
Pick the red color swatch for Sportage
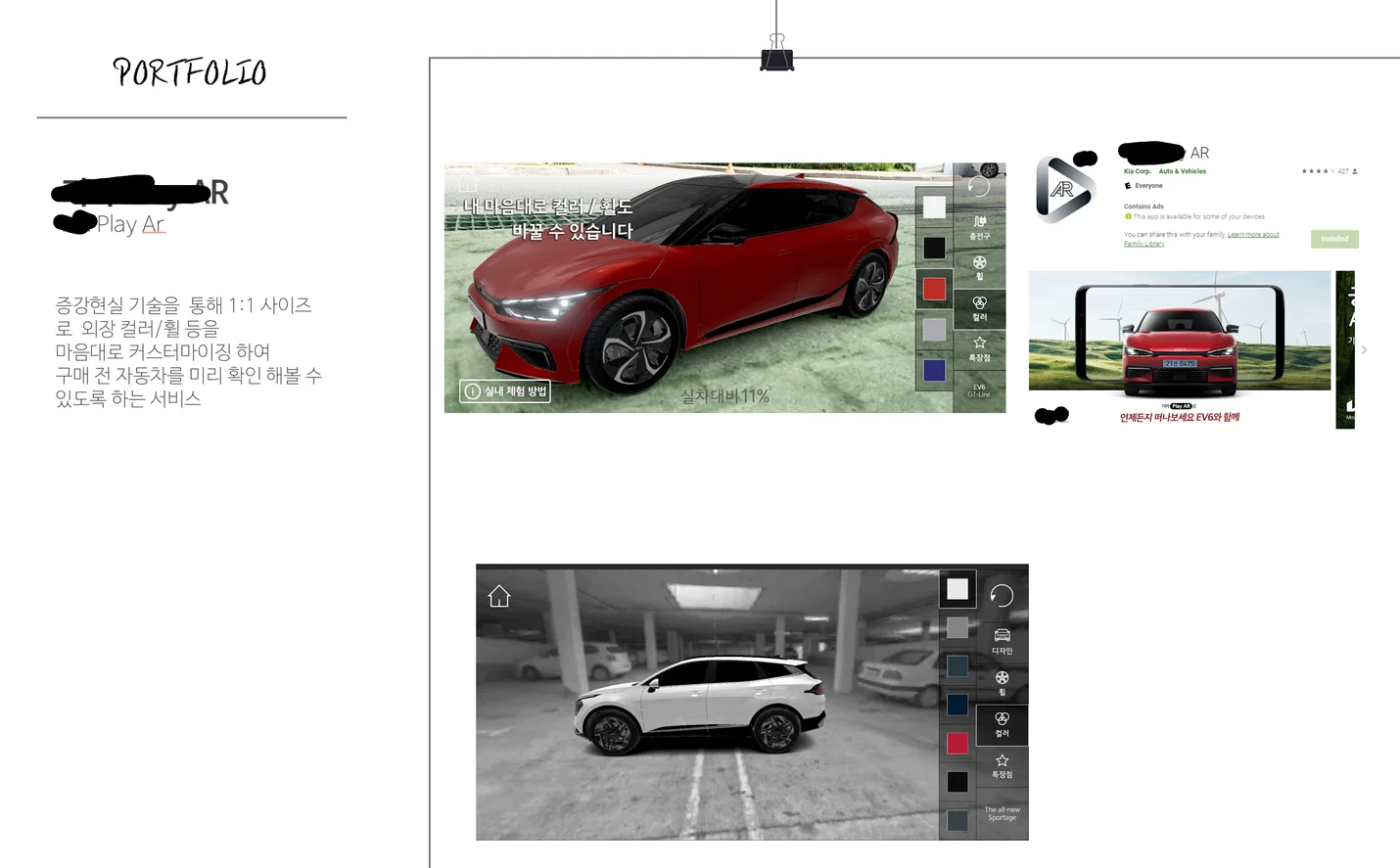[x=957, y=743]
